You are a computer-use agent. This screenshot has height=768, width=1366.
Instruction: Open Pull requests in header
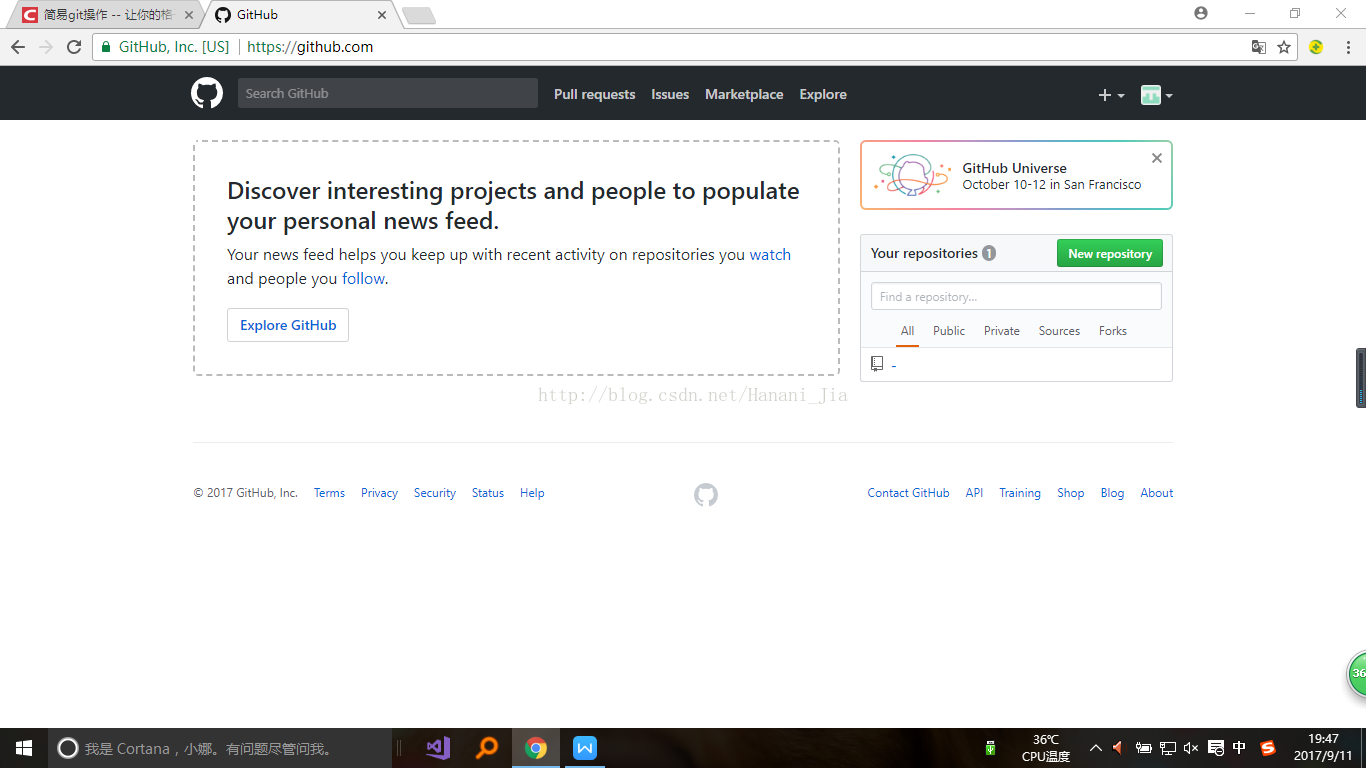[594, 94]
